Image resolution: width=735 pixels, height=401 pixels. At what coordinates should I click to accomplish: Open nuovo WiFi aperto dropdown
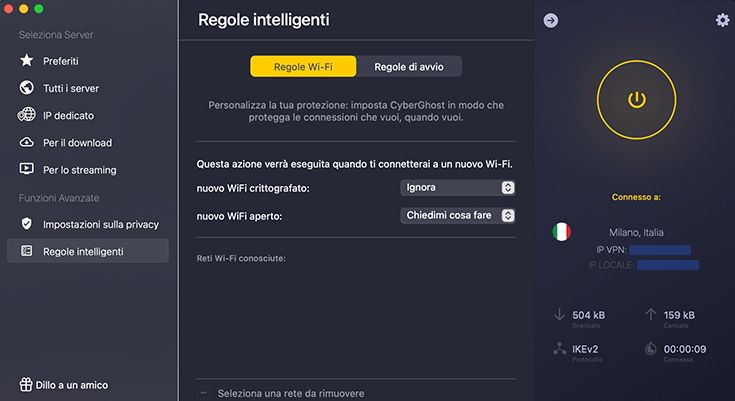pyautogui.click(x=458, y=215)
